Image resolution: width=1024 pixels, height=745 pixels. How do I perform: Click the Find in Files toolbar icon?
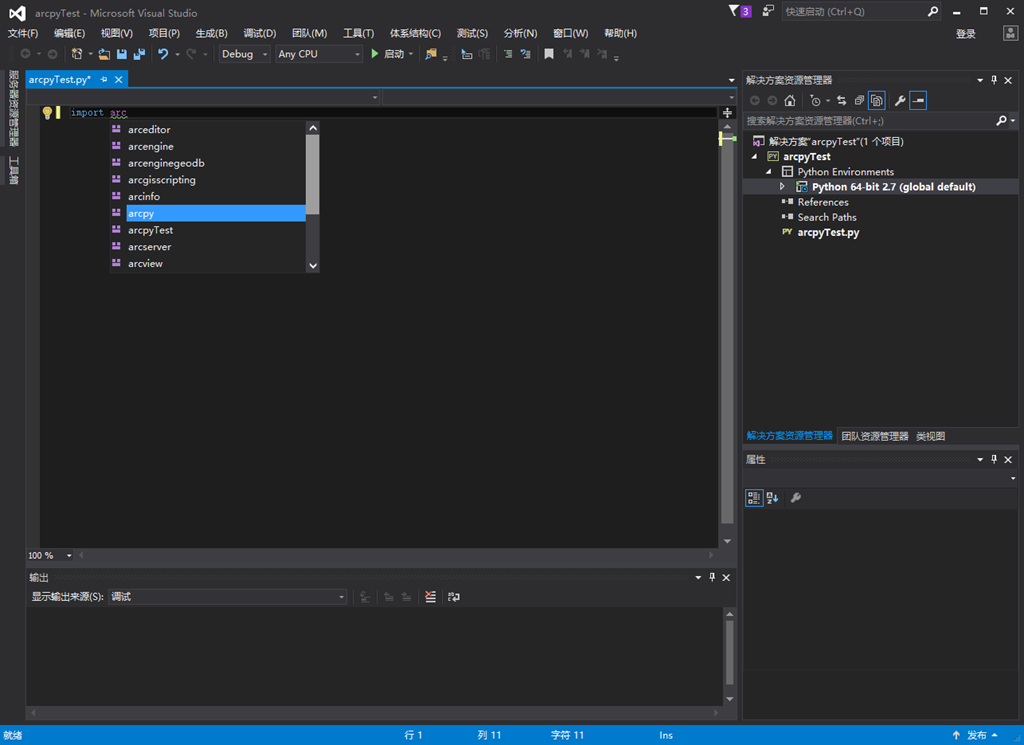pos(430,54)
